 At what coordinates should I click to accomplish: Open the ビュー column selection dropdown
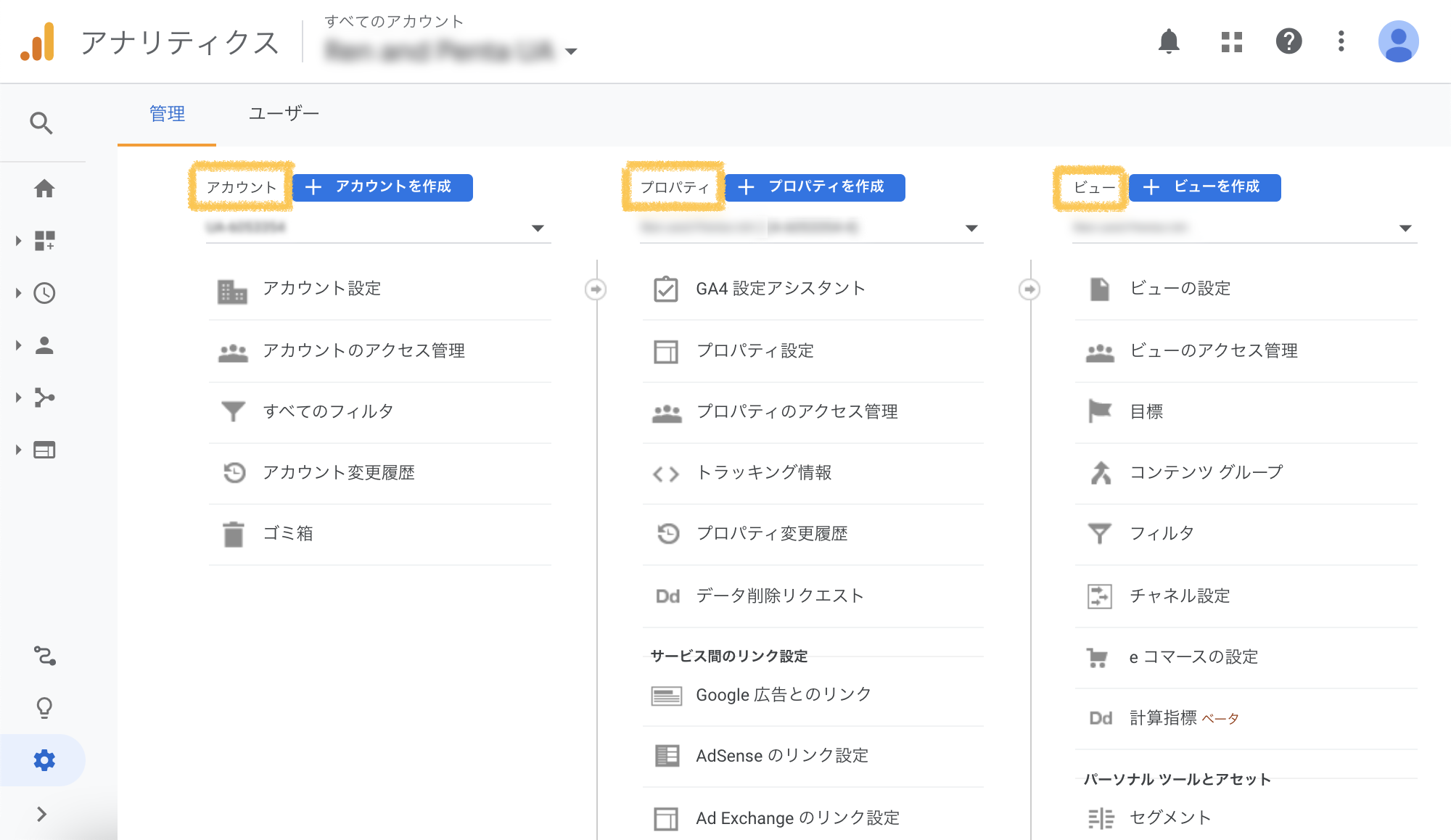tap(1244, 228)
